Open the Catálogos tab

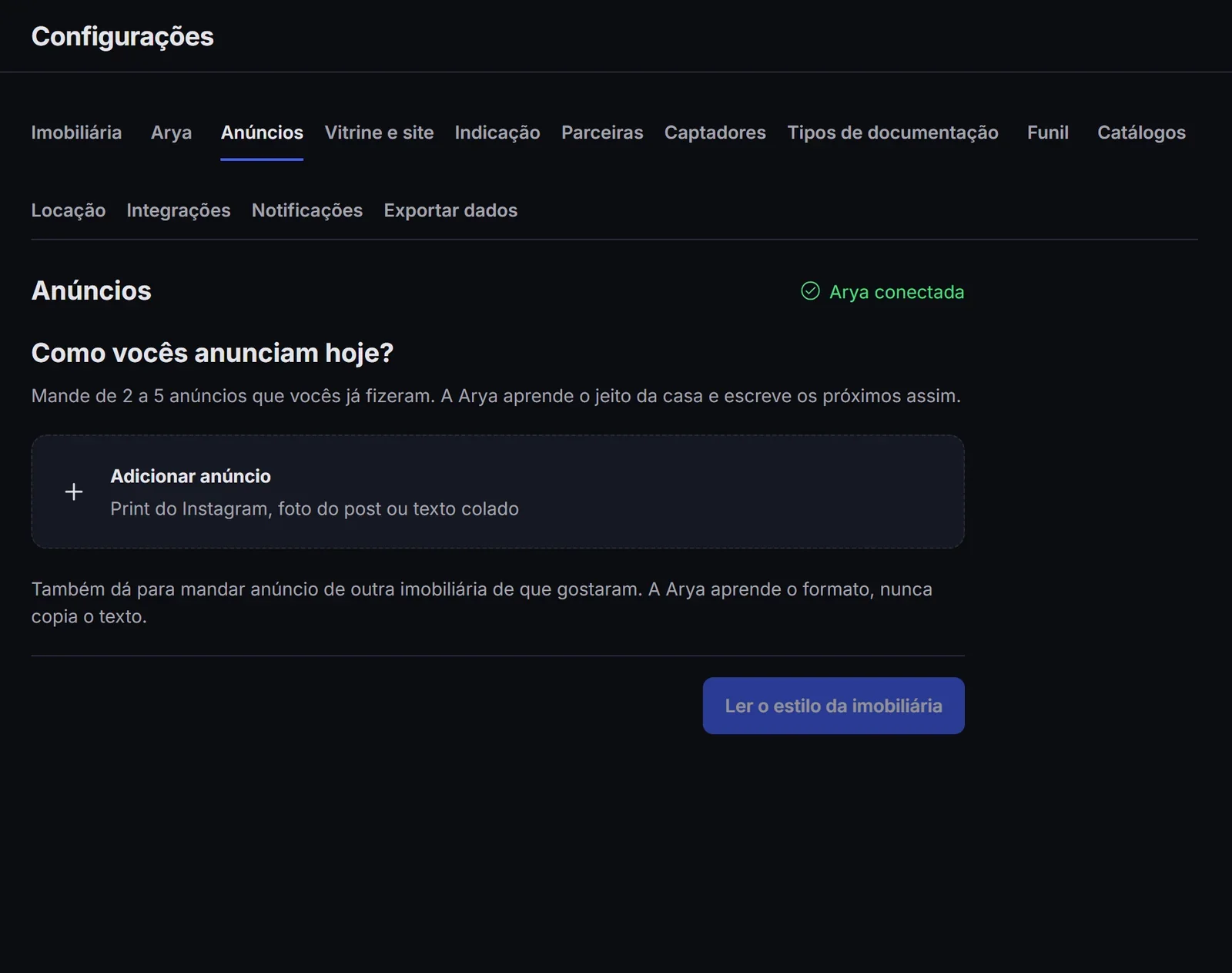[1141, 133]
